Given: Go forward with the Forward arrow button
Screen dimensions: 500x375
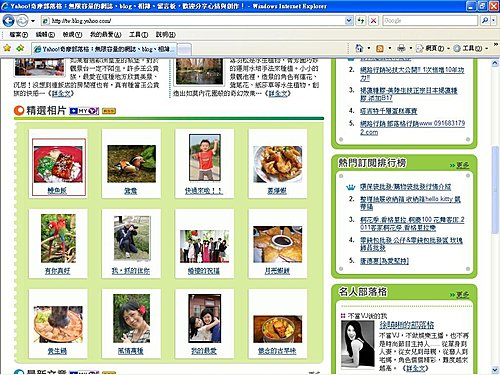Looking at the screenshot, I should 22,21.
